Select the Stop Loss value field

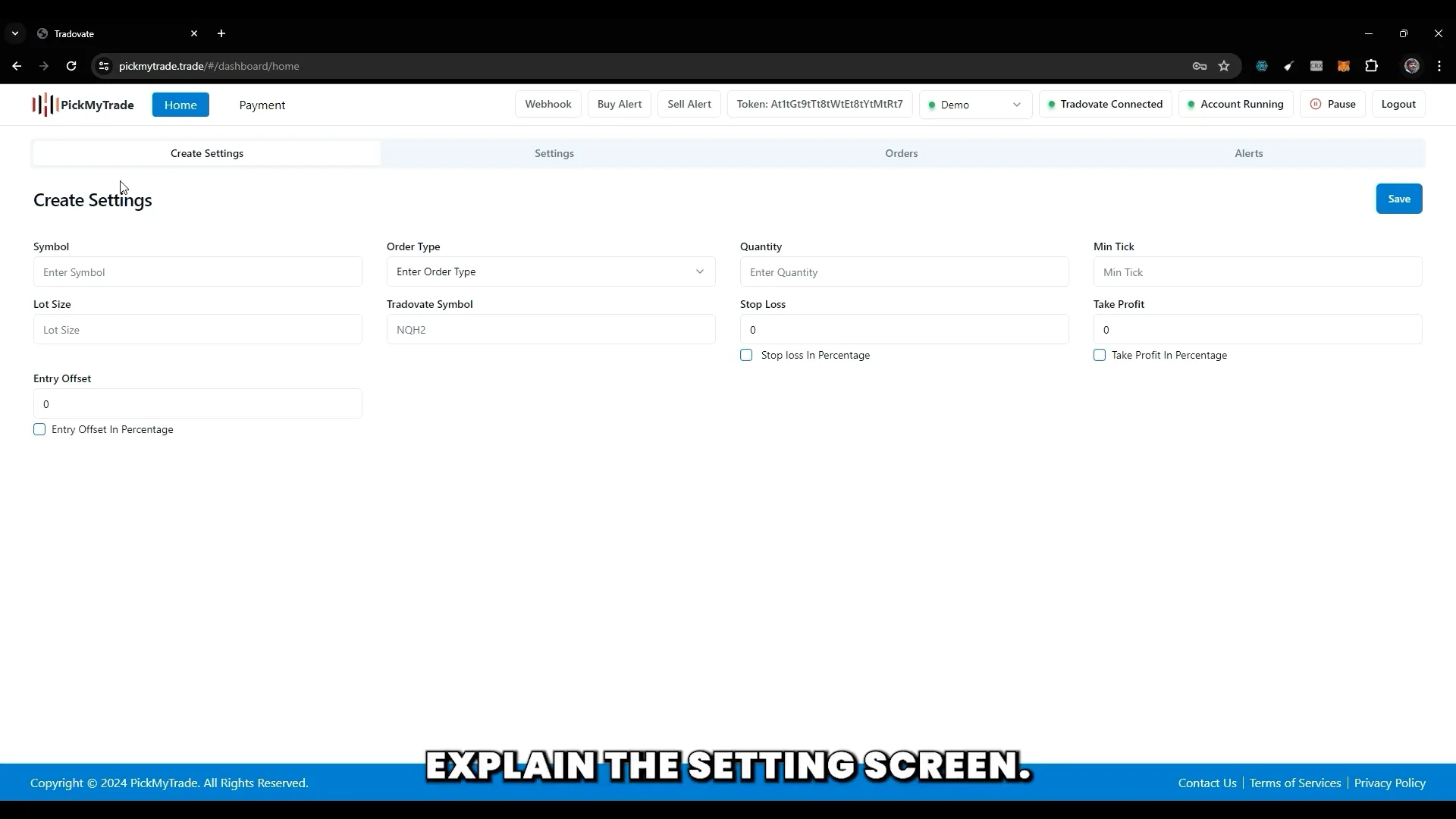coord(905,329)
